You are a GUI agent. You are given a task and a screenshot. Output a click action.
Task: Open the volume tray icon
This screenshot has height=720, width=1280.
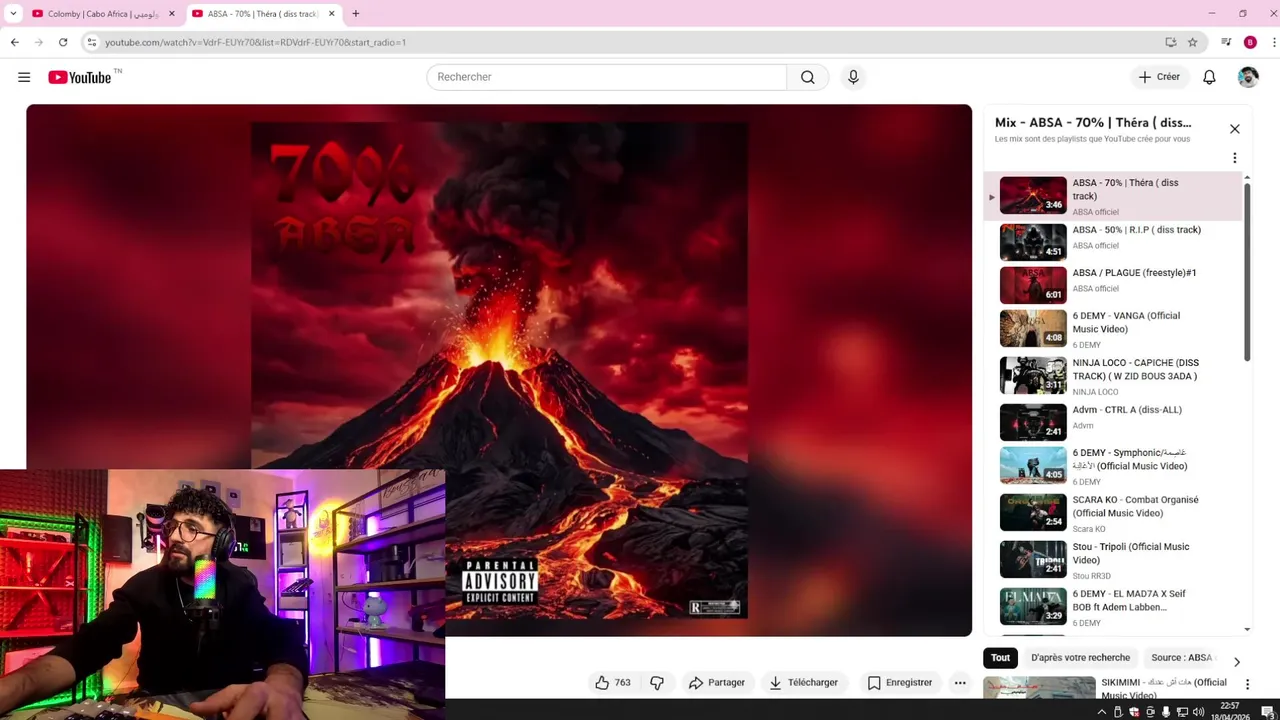pos(1198,712)
